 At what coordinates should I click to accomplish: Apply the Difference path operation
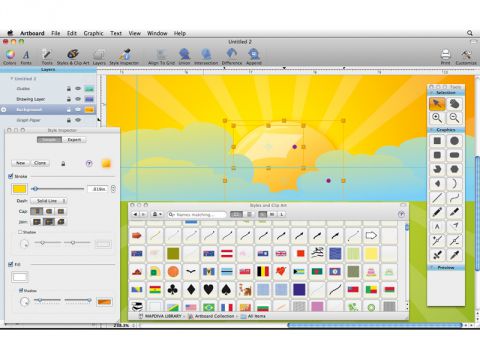tap(232, 57)
